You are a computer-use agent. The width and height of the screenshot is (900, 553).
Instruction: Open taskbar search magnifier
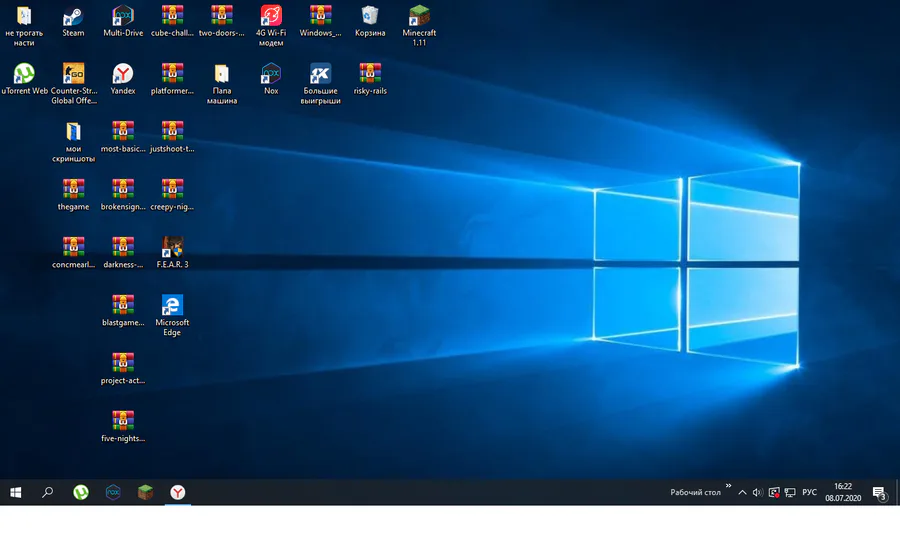click(48, 493)
